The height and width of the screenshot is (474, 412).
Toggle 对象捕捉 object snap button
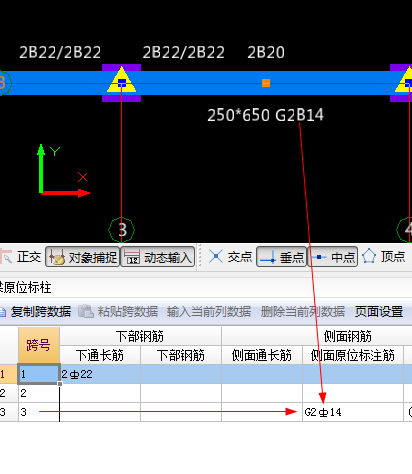[x=82, y=257]
